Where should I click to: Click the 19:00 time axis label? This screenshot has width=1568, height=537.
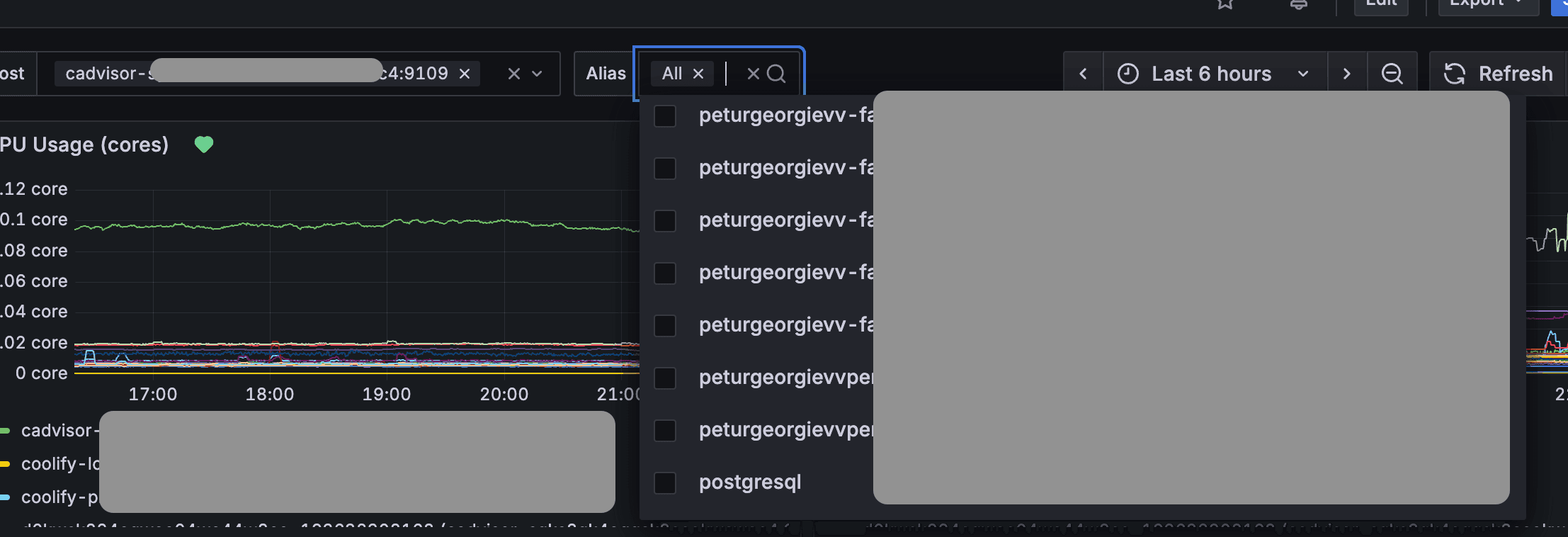click(x=387, y=395)
